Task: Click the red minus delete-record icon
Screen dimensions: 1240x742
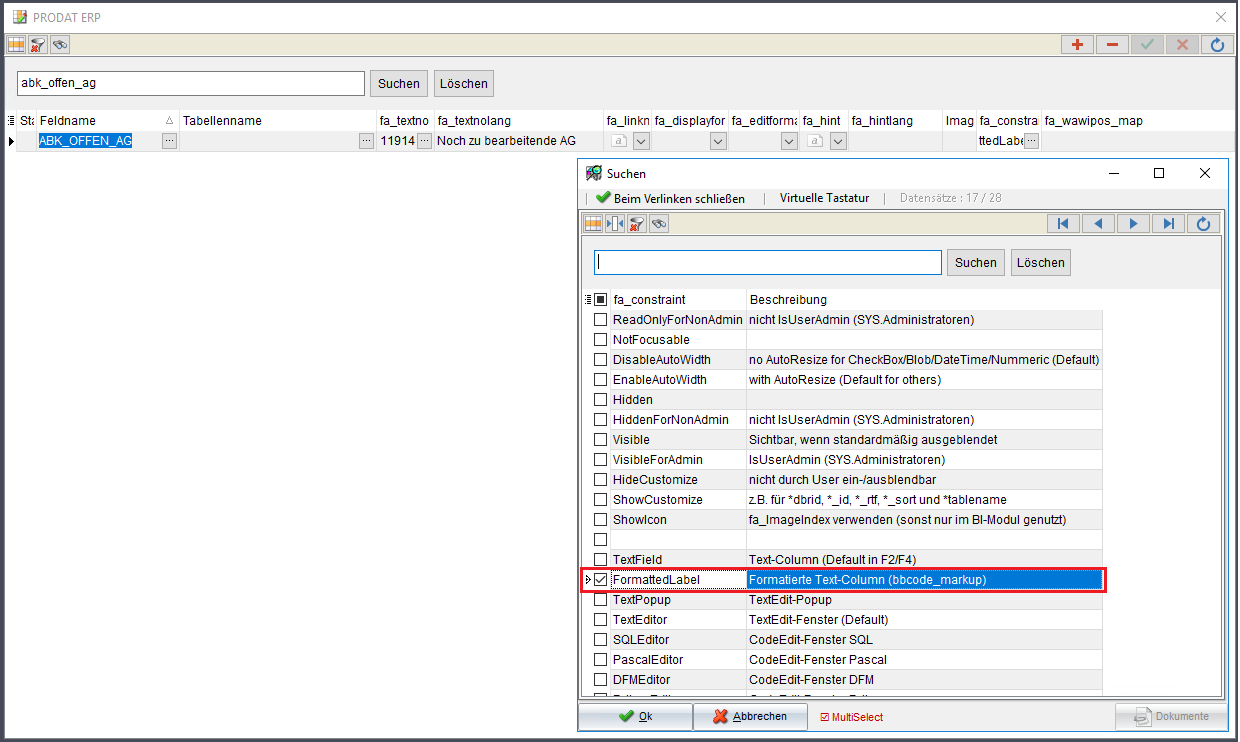Action: tap(1112, 45)
